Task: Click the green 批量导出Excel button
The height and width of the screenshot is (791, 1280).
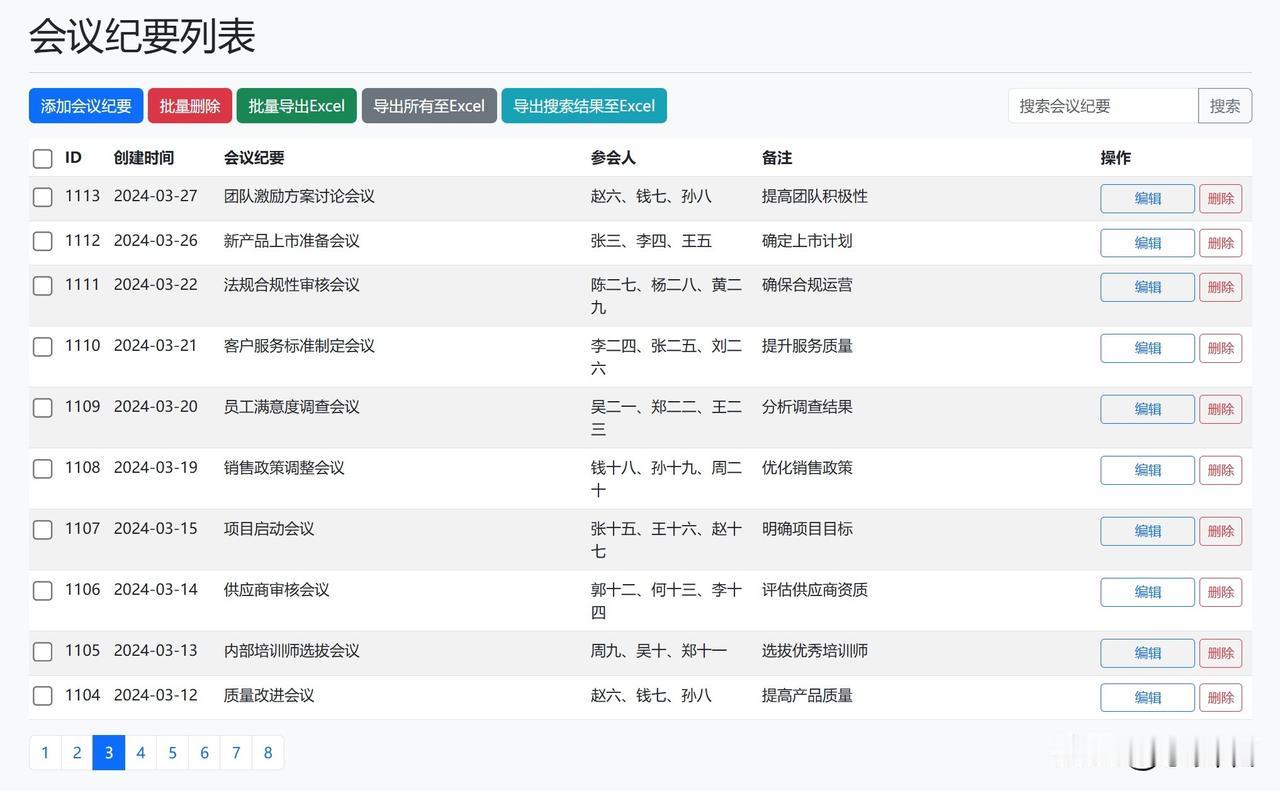Action: [x=296, y=106]
